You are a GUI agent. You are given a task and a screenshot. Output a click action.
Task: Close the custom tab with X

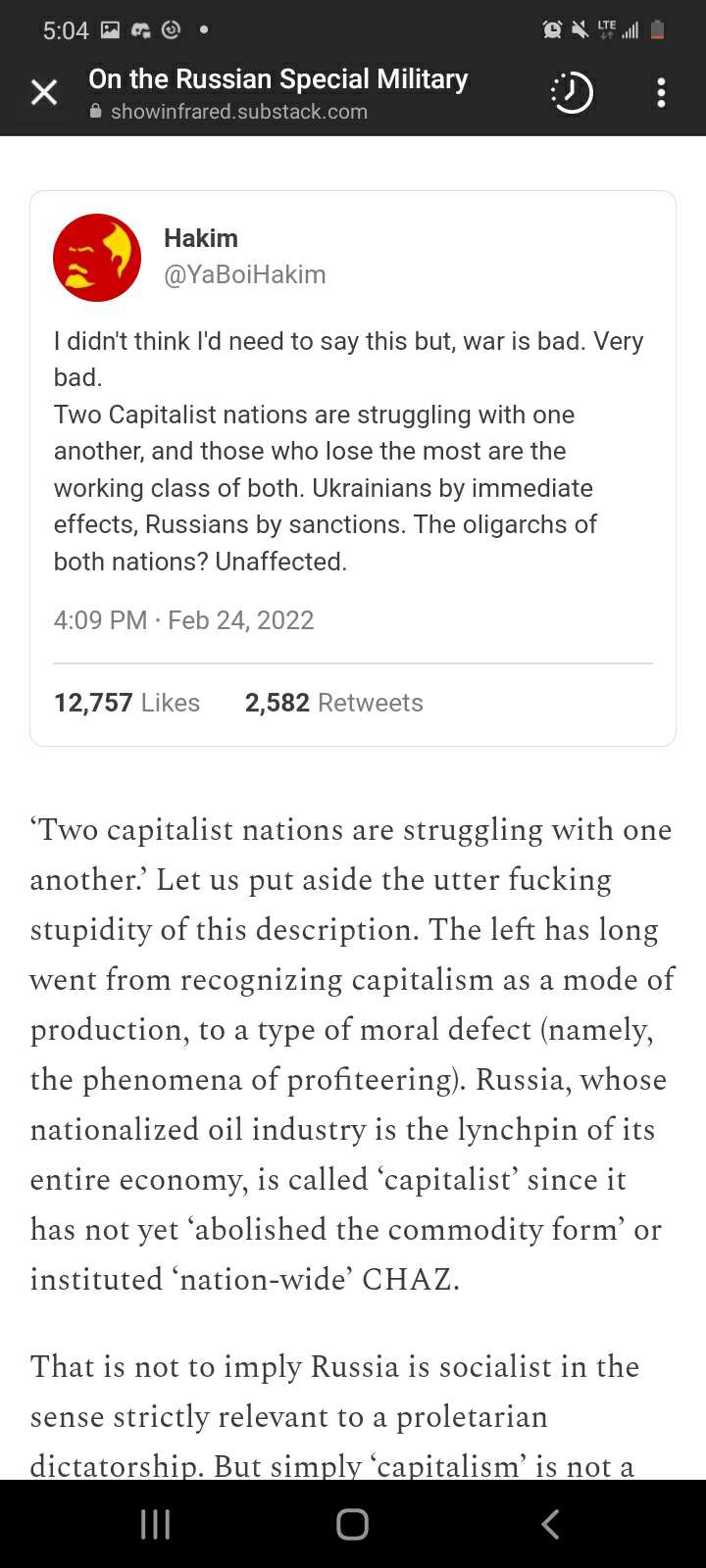coord(44,92)
